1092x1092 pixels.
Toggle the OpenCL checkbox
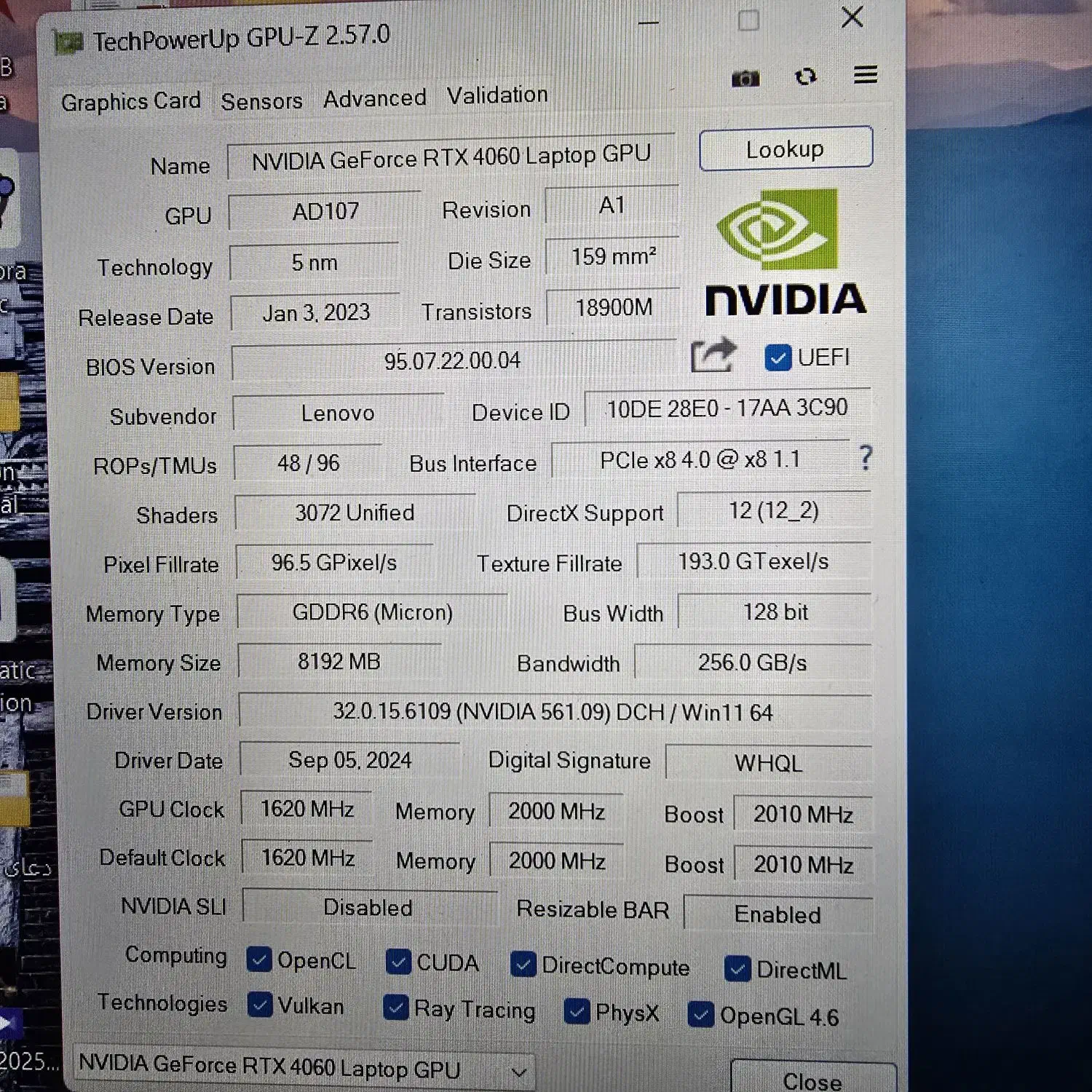tap(259, 960)
